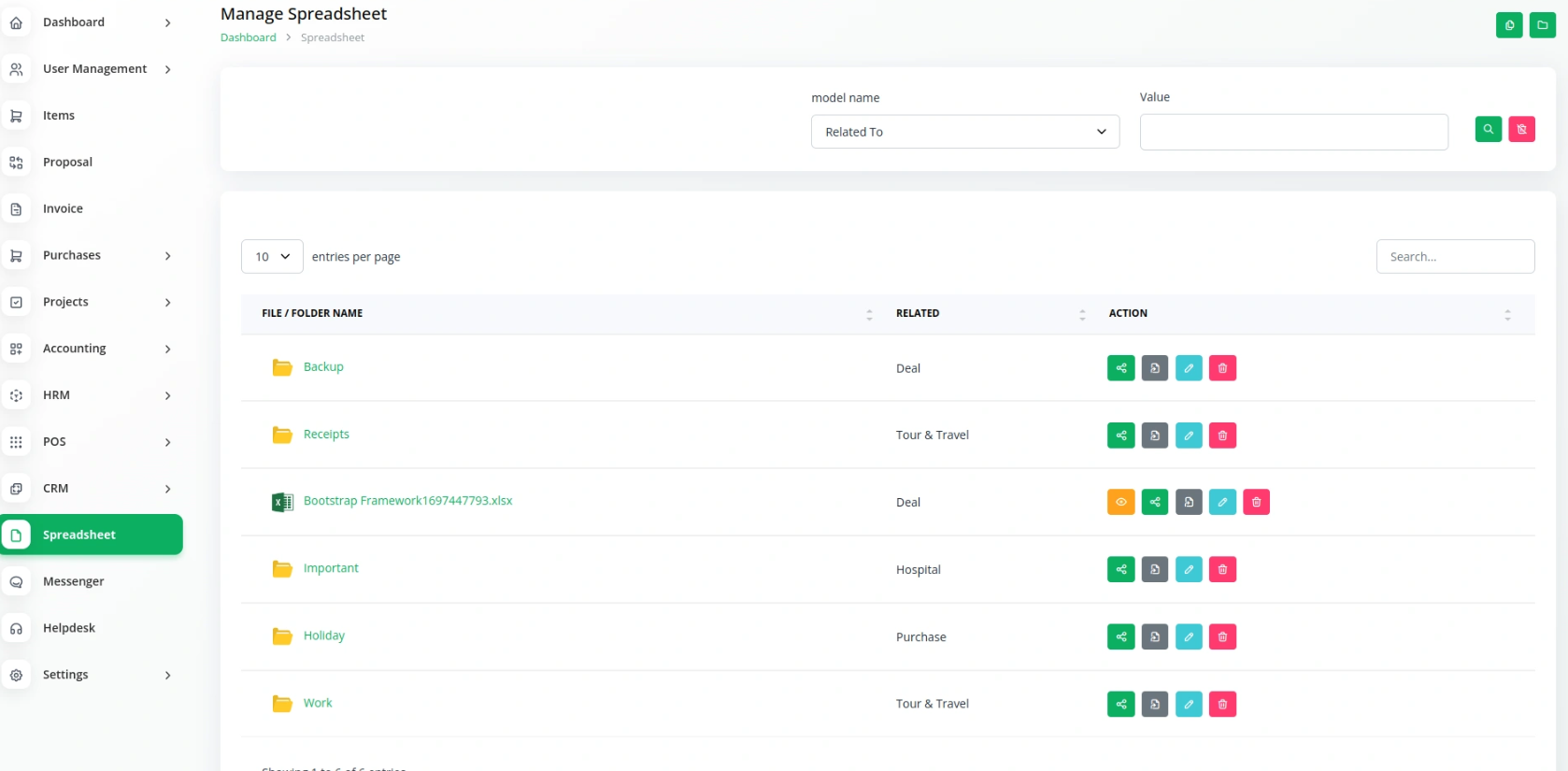The width and height of the screenshot is (1568, 771).
Task: Open the Receipts folder link
Action: pyautogui.click(x=326, y=435)
